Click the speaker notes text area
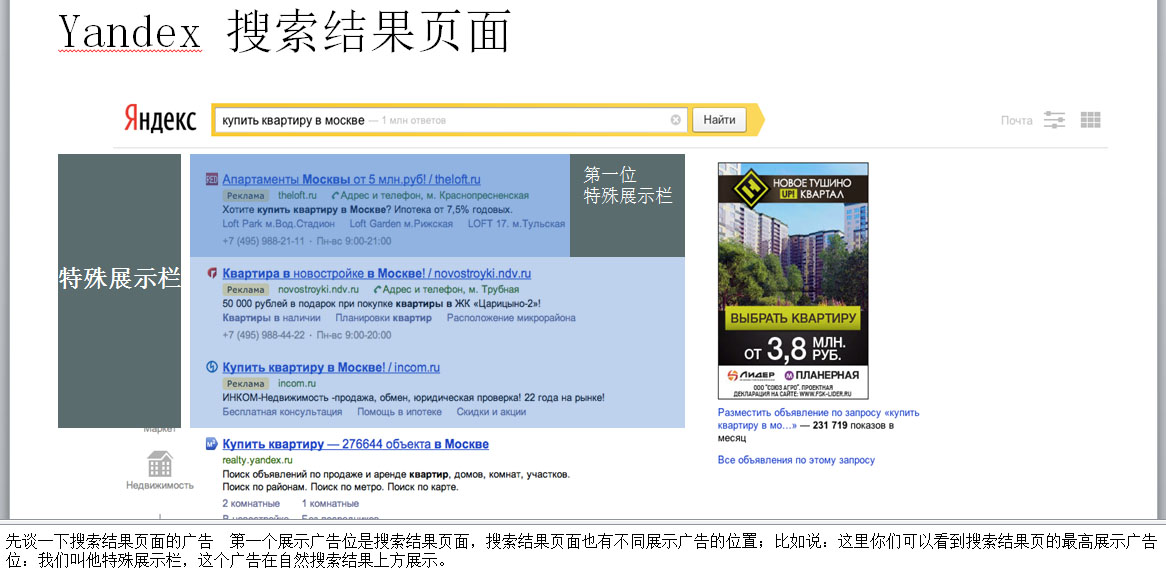 coord(583,551)
